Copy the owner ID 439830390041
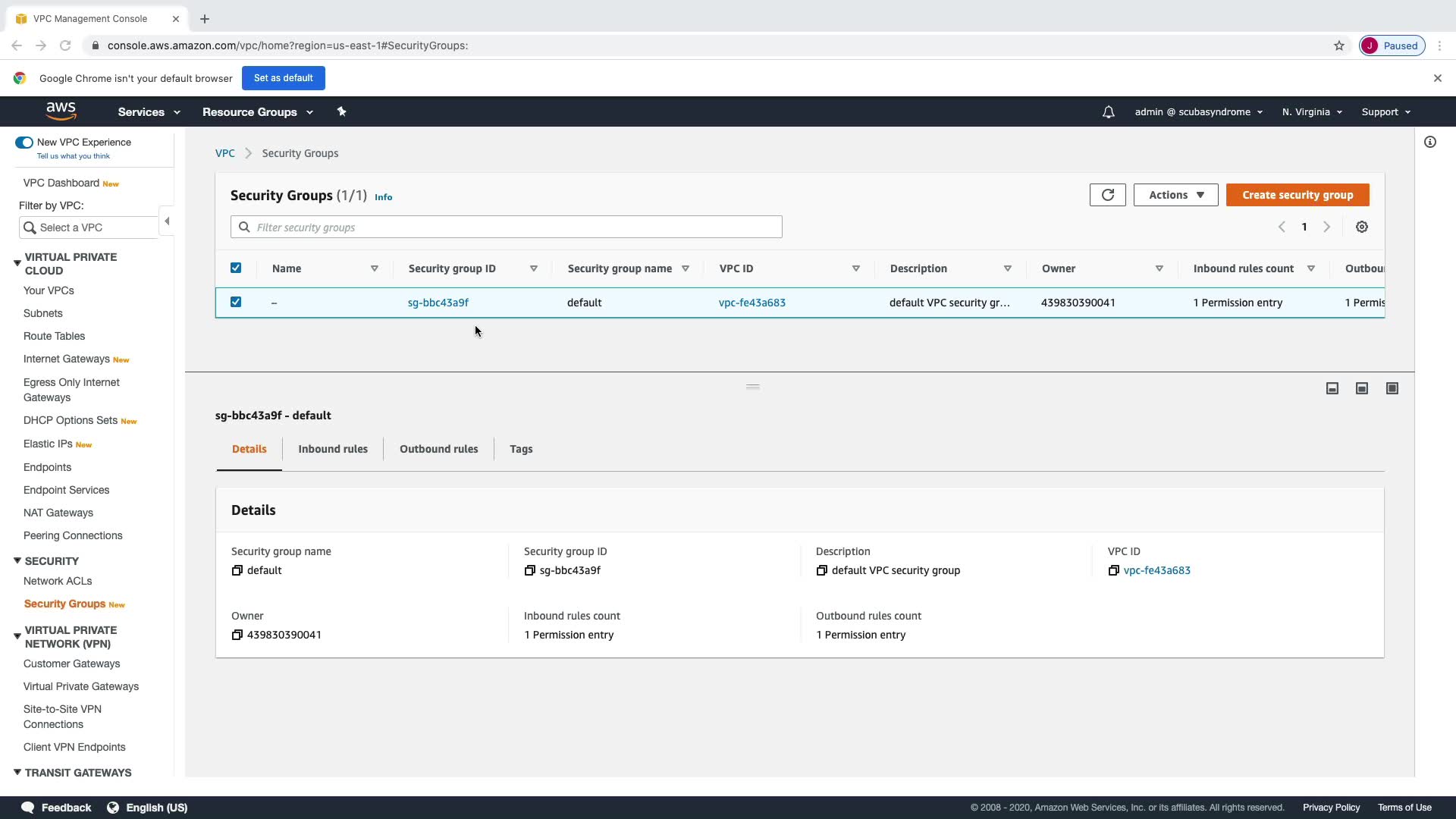 pos(237,635)
